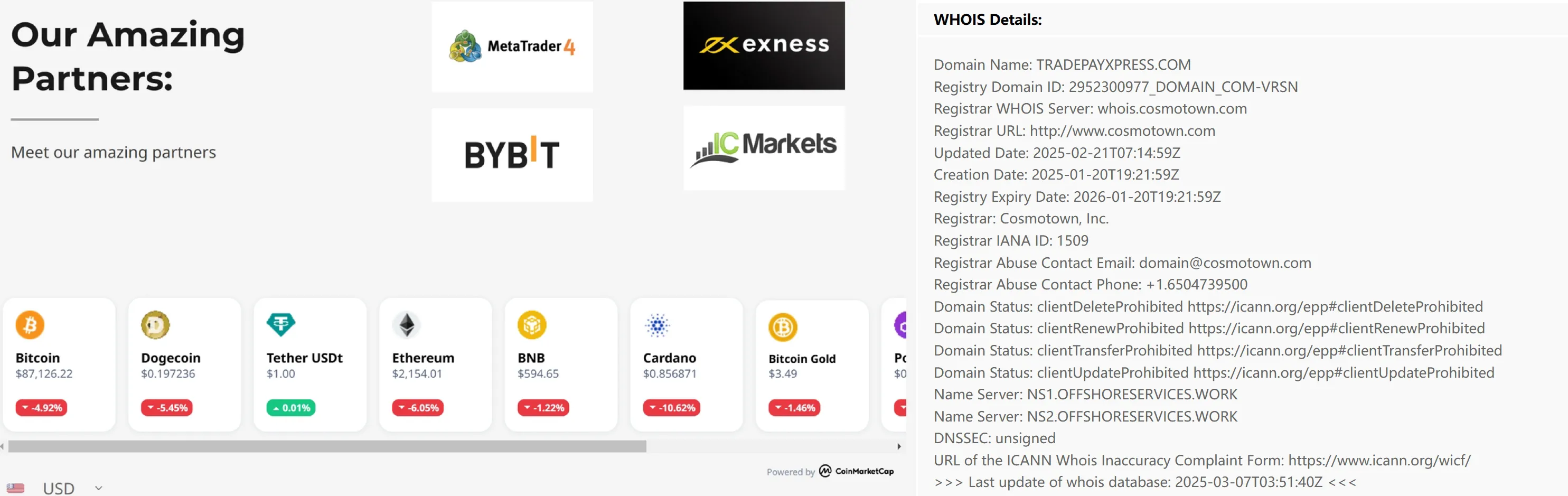Viewport: 1568px width, 496px height.
Task: Click Name Server NS1.OFFSHORESERVICES.WORK line
Action: (x=1085, y=395)
